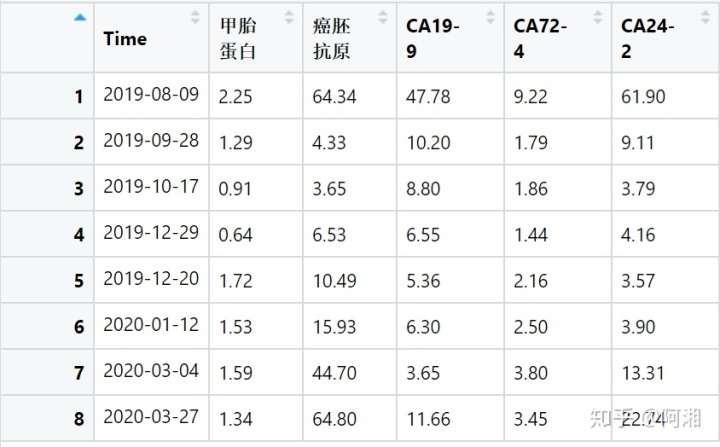Click the row index sort arrow

pyautogui.click(x=80, y=17)
